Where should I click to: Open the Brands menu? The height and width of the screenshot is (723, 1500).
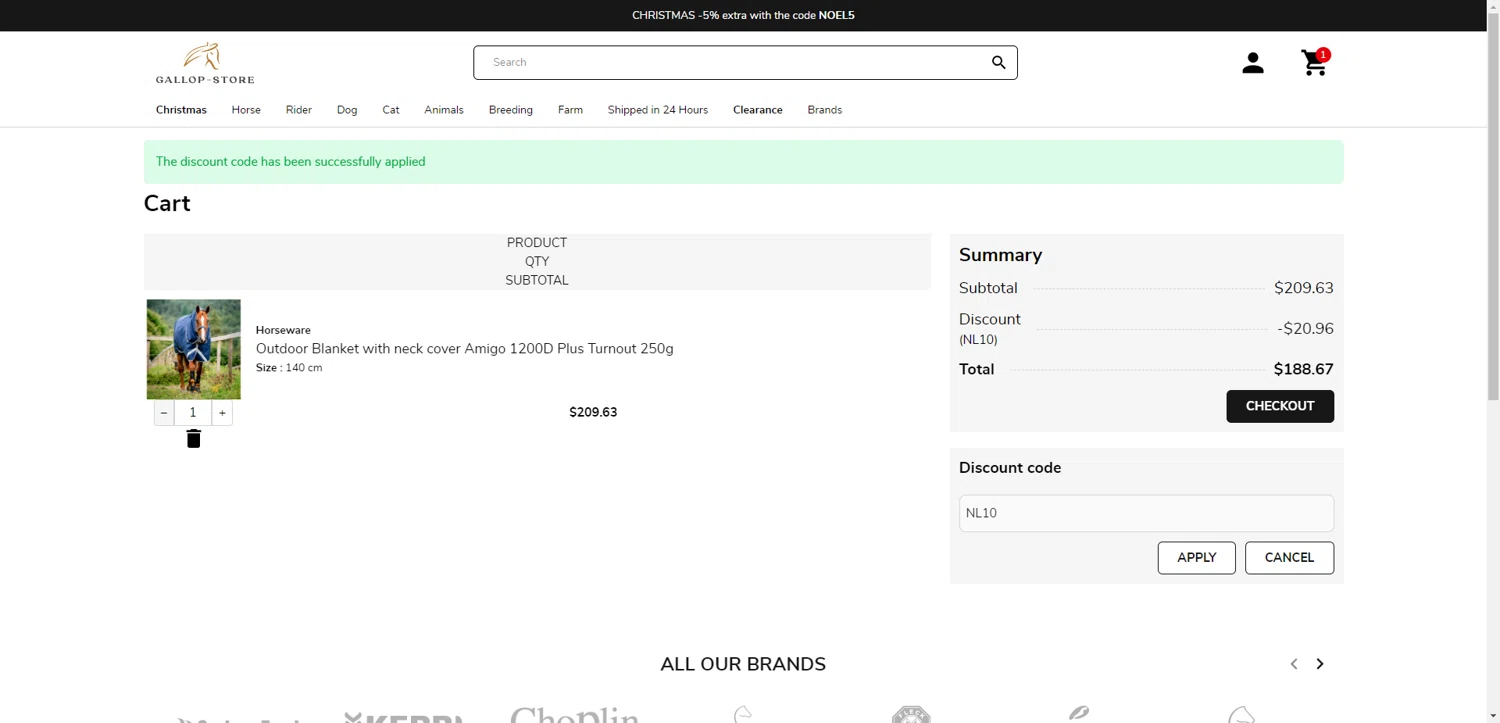825,110
